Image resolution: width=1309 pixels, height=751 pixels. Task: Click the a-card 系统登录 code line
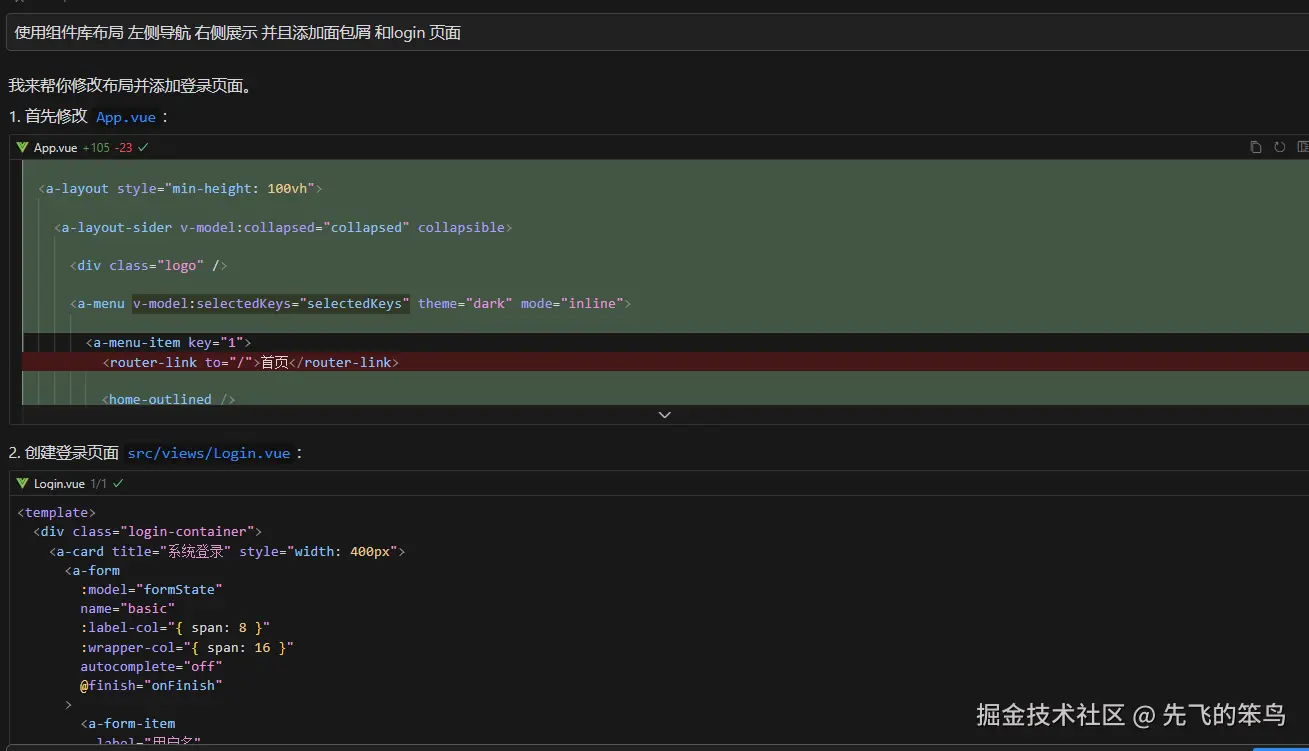point(227,551)
